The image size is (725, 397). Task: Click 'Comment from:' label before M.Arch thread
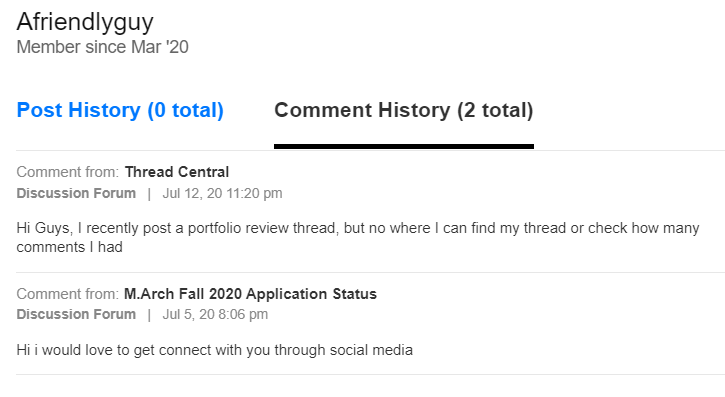[68, 294]
